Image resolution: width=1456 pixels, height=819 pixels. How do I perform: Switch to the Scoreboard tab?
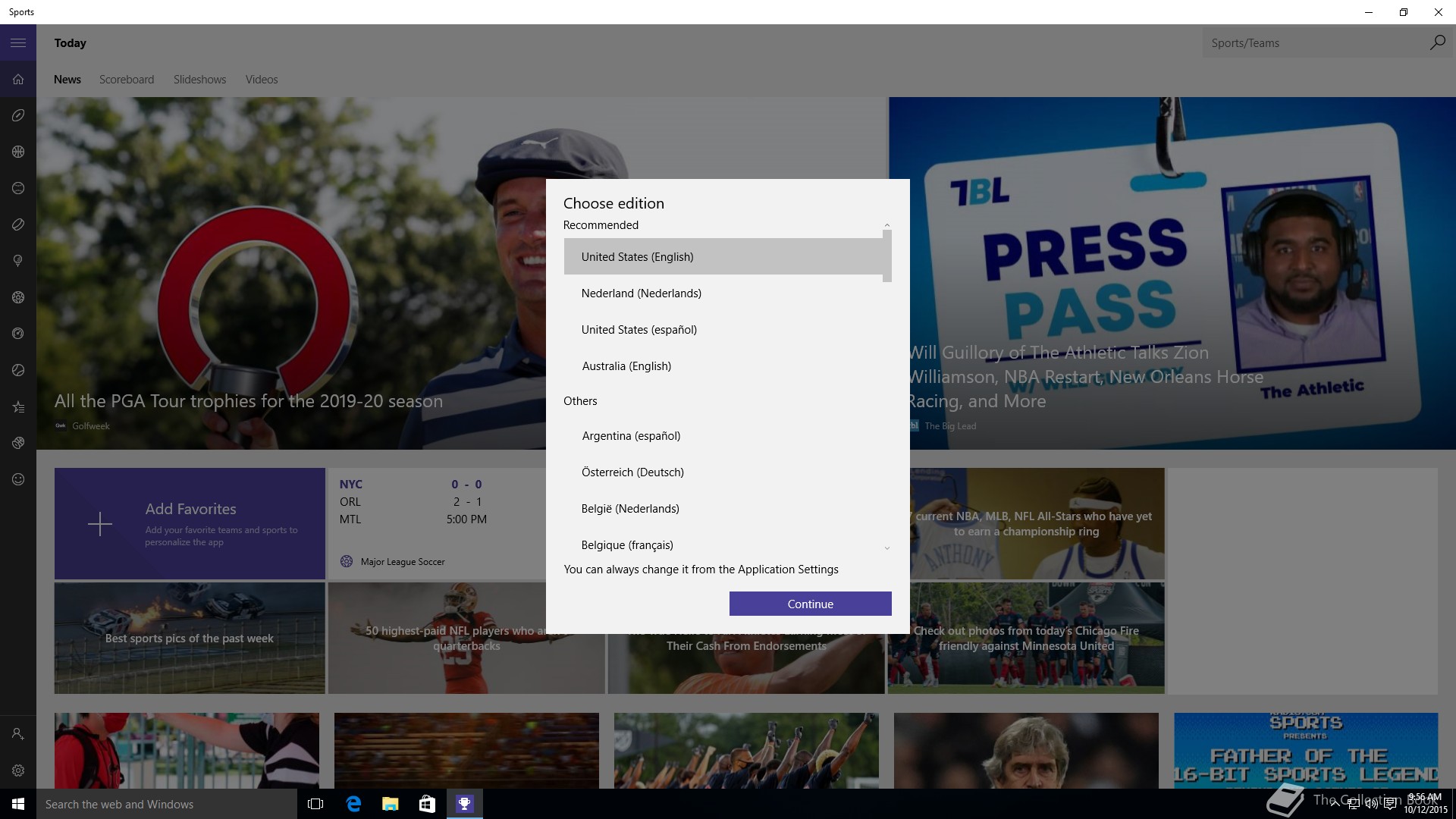(127, 80)
